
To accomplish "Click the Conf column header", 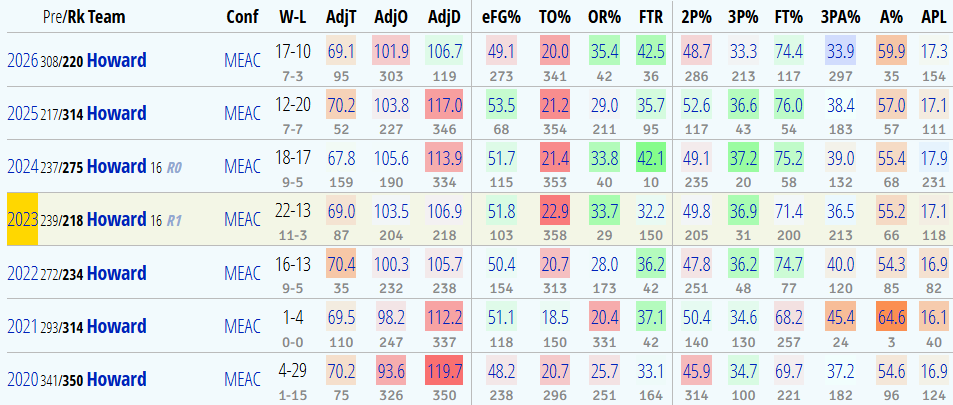I will (x=242, y=18).
